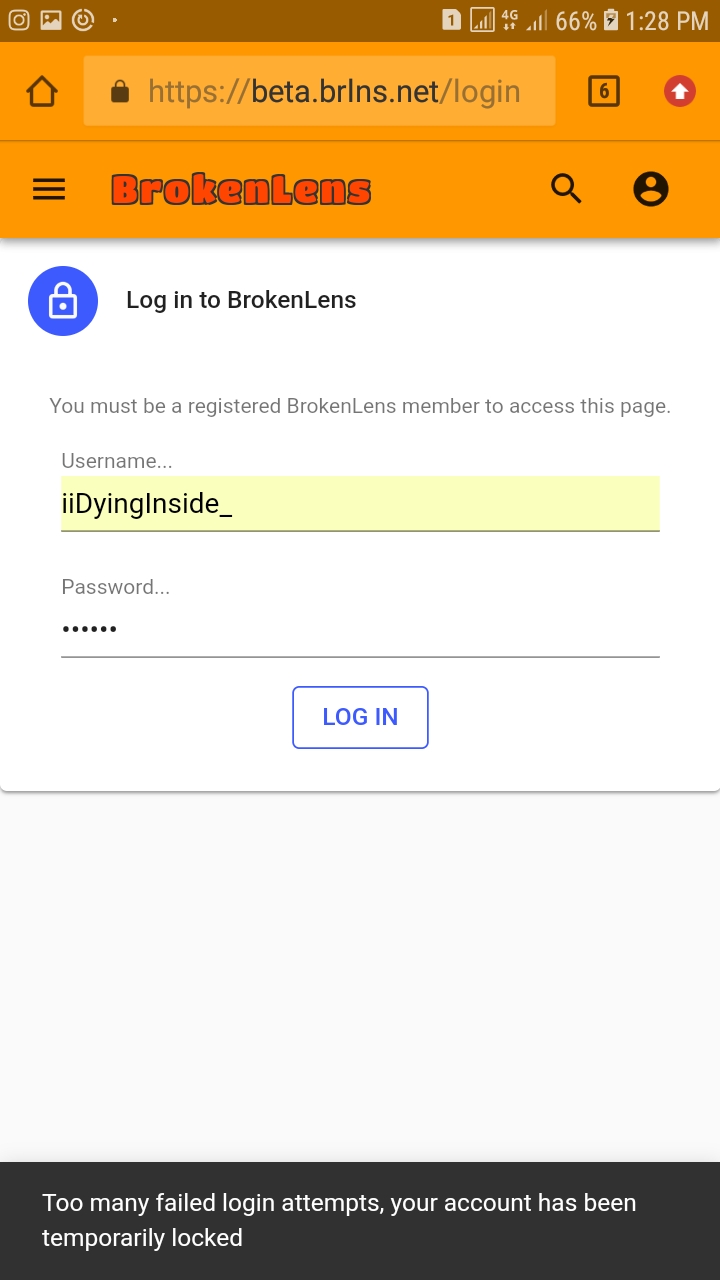Tap the battery indicator in status bar
Screen dimensions: 720x1280
coord(611,20)
